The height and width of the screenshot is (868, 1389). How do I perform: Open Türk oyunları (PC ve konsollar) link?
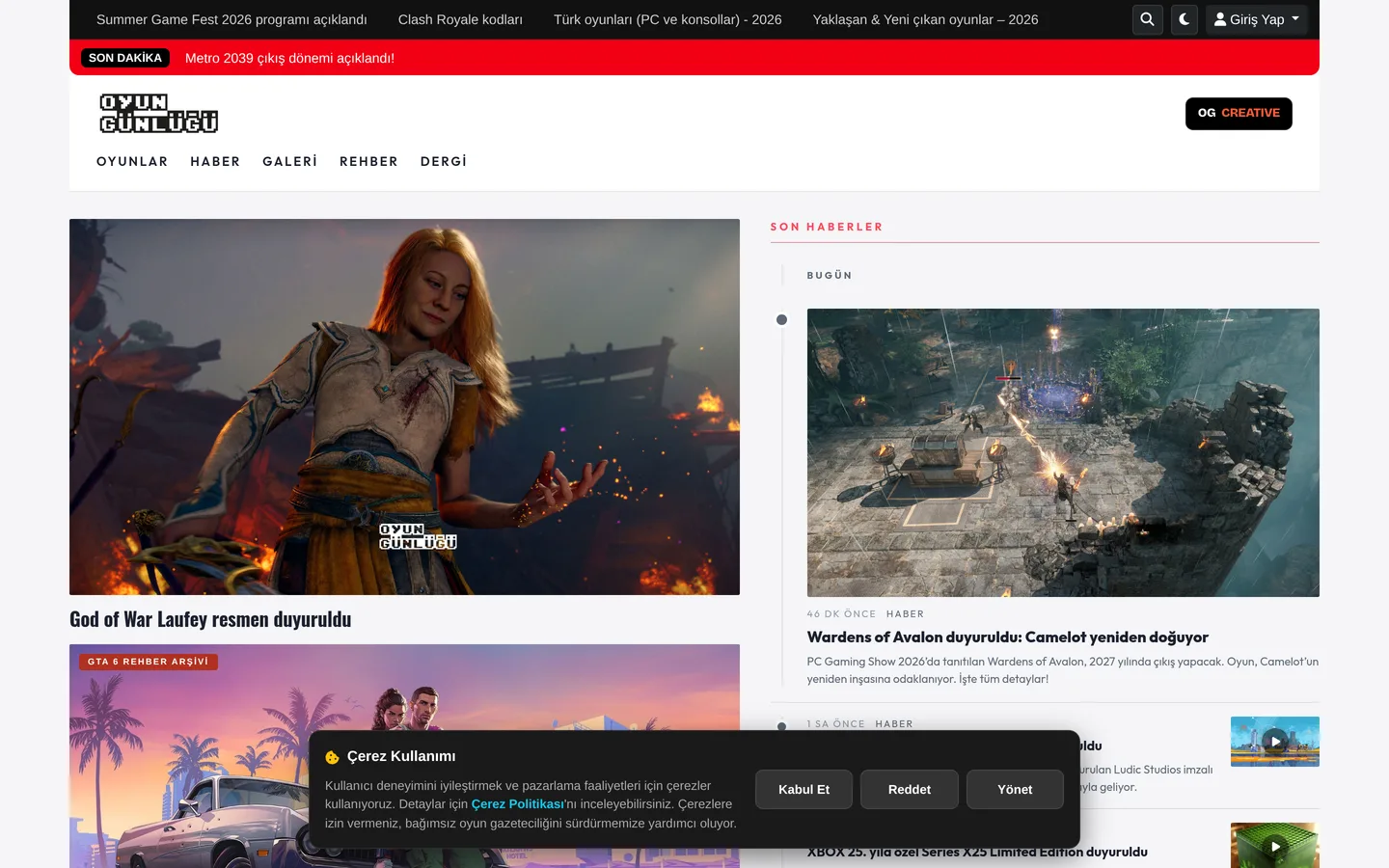click(x=667, y=19)
